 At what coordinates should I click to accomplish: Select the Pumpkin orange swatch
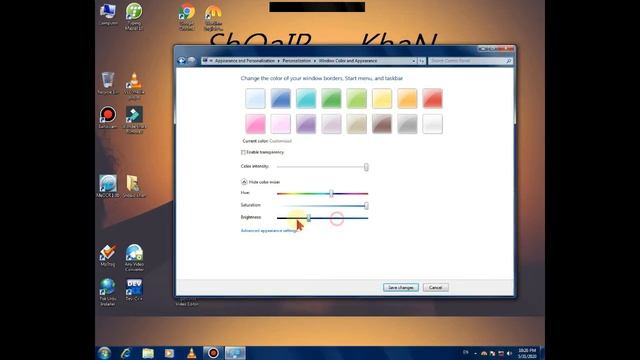407,98
